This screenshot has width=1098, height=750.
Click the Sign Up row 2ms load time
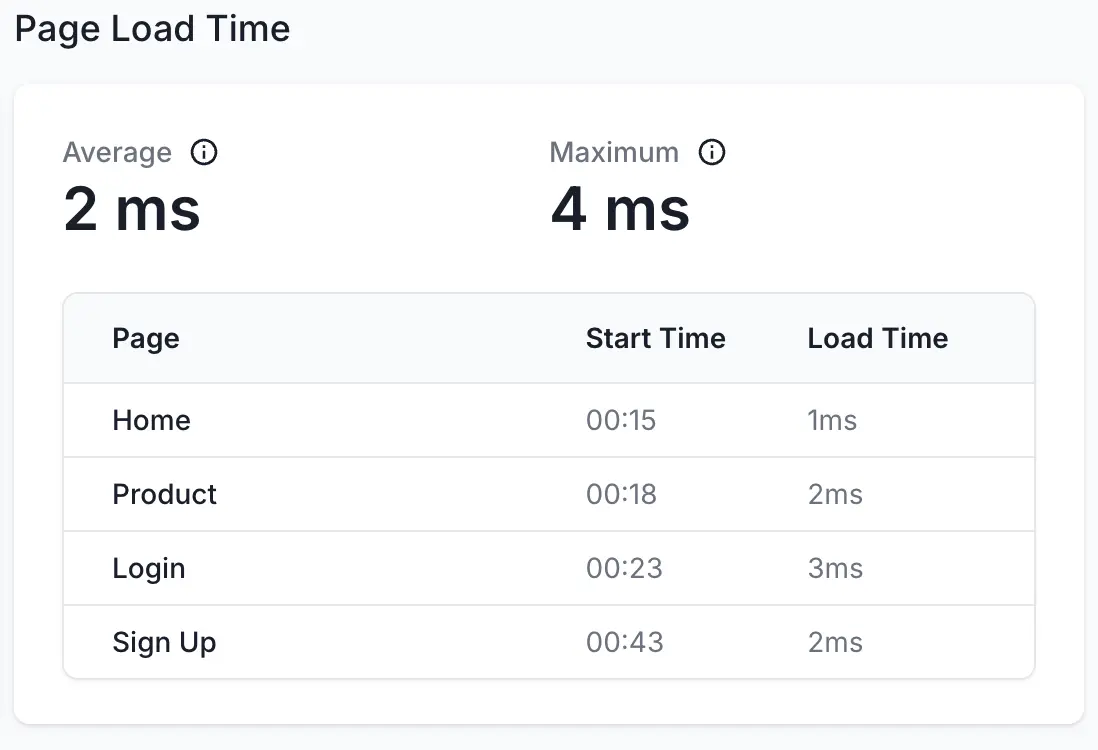point(835,642)
